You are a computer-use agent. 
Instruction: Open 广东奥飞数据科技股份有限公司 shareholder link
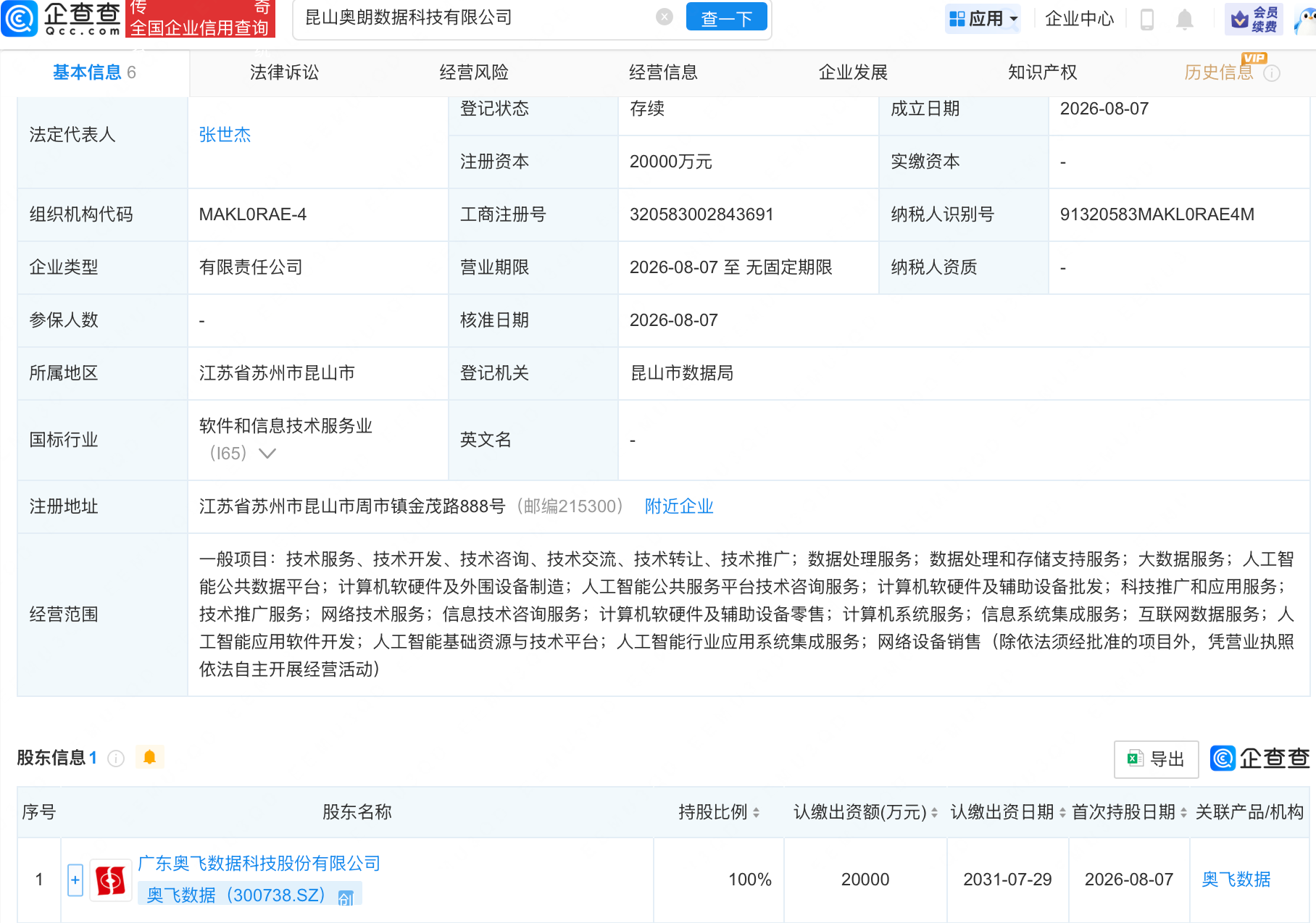[x=259, y=864]
